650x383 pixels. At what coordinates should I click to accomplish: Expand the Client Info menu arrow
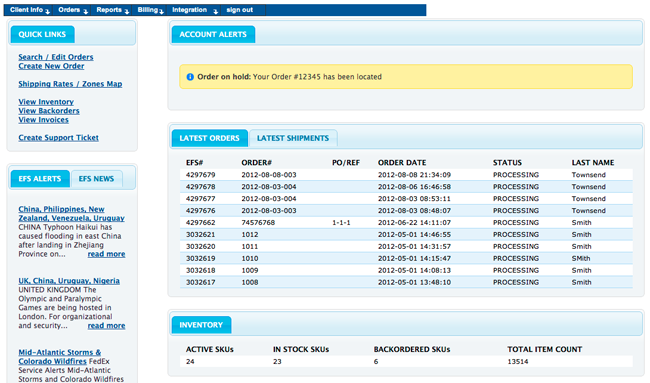click(48, 12)
